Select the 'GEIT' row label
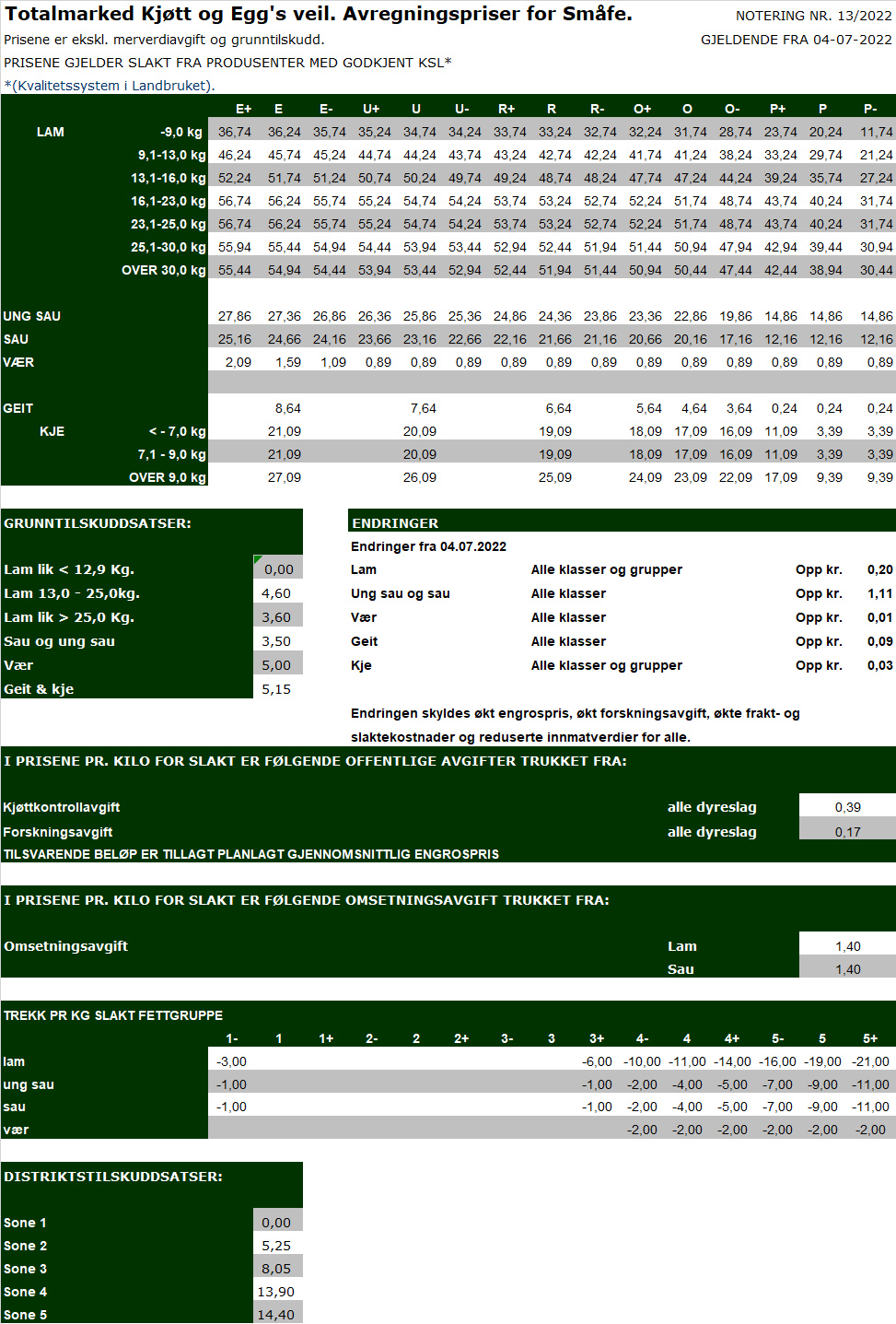This screenshot has height=1324, width=896. 18,408
